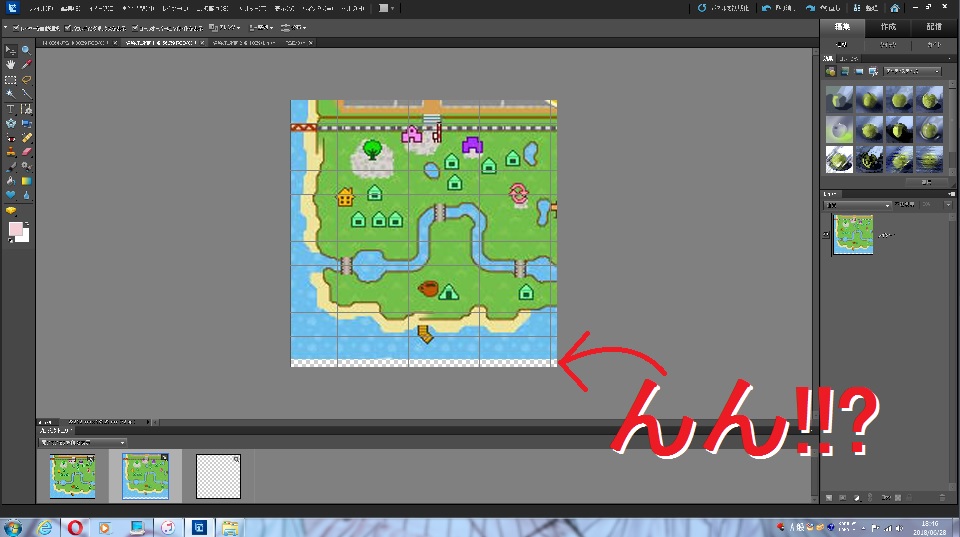
Task: Click the Undo arrow in top bar
Action: (767, 8)
